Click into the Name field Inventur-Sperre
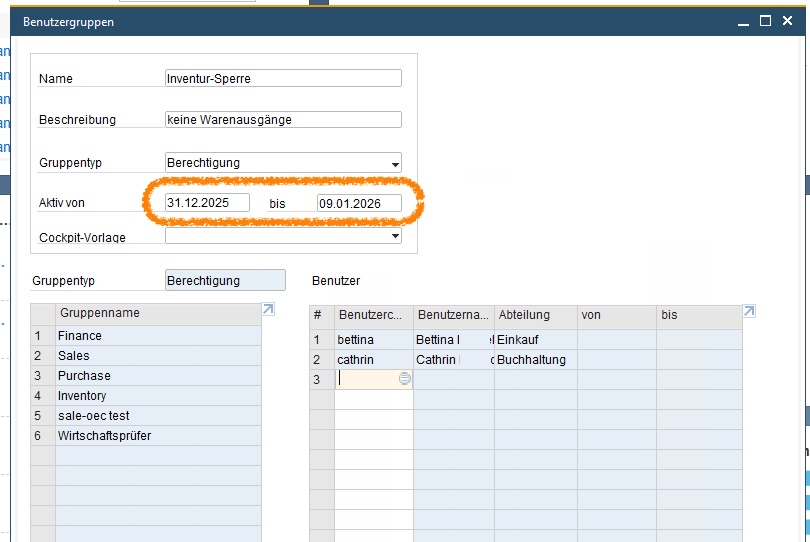The width and height of the screenshot is (810, 542). [283, 79]
